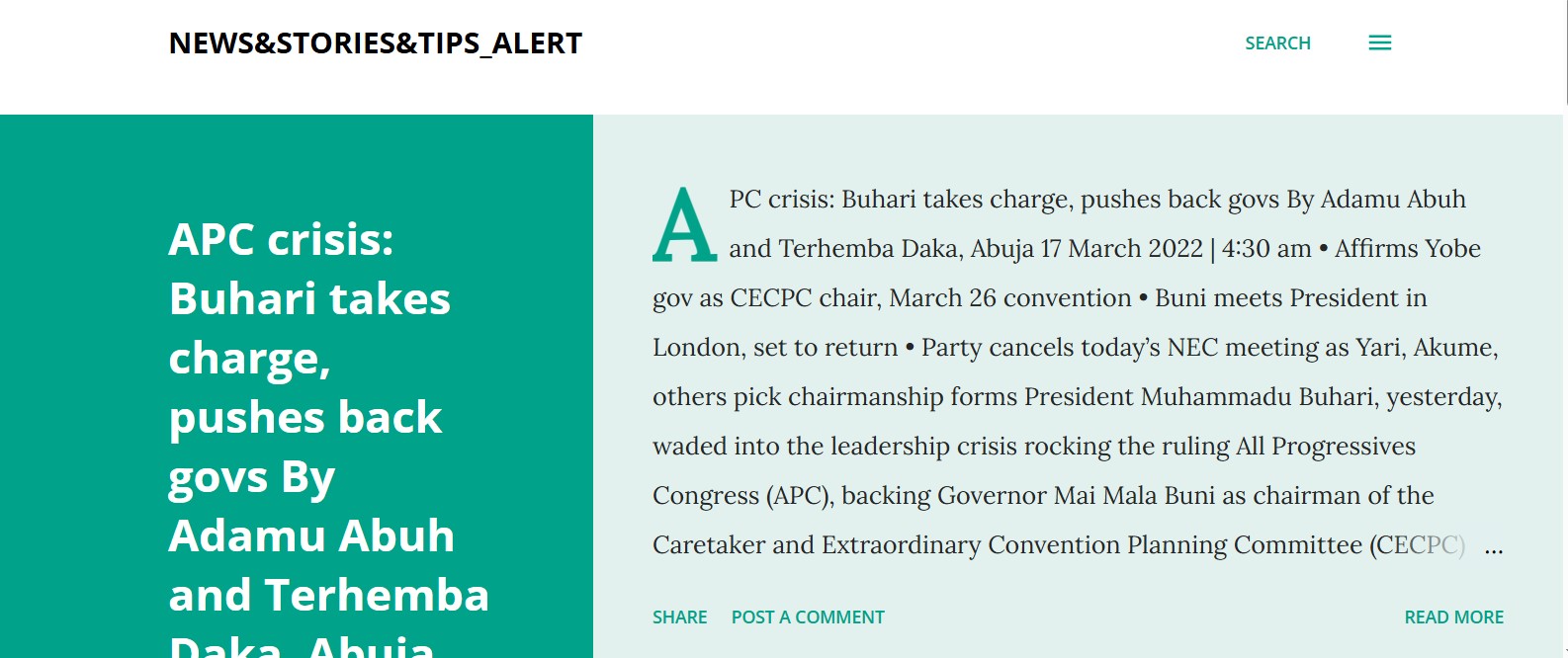
Task: Click the snippet line starting 'Congress (APC)'
Action: (1043, 496)
